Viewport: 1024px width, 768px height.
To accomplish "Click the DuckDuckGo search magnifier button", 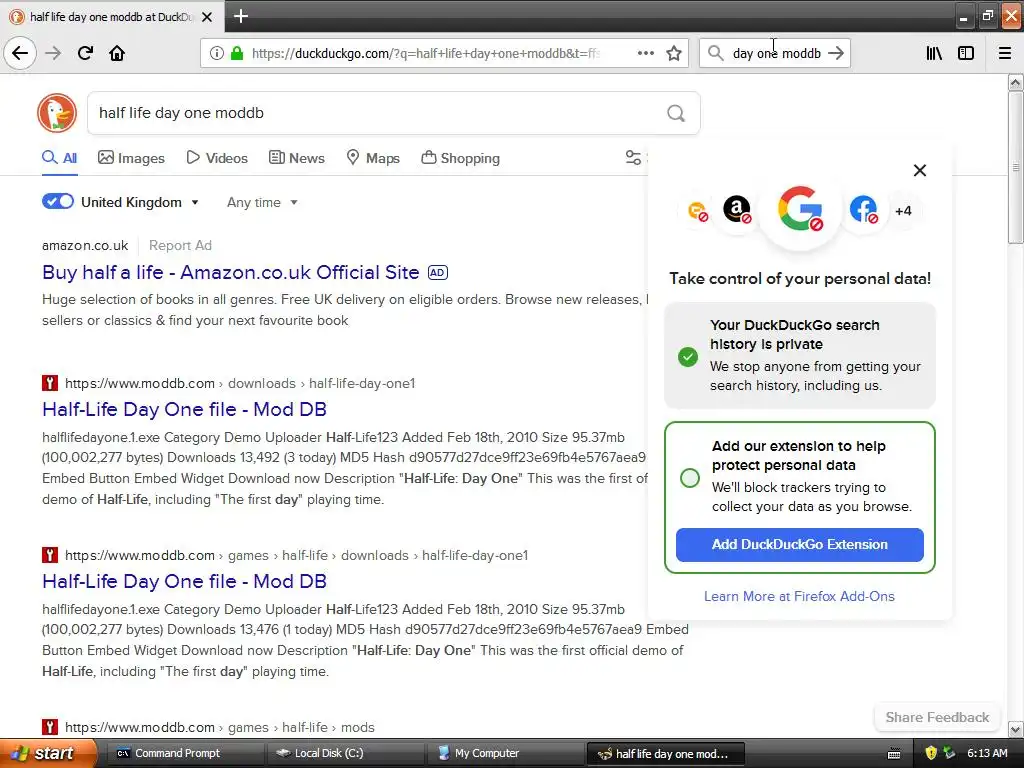I will coord(676,113).
